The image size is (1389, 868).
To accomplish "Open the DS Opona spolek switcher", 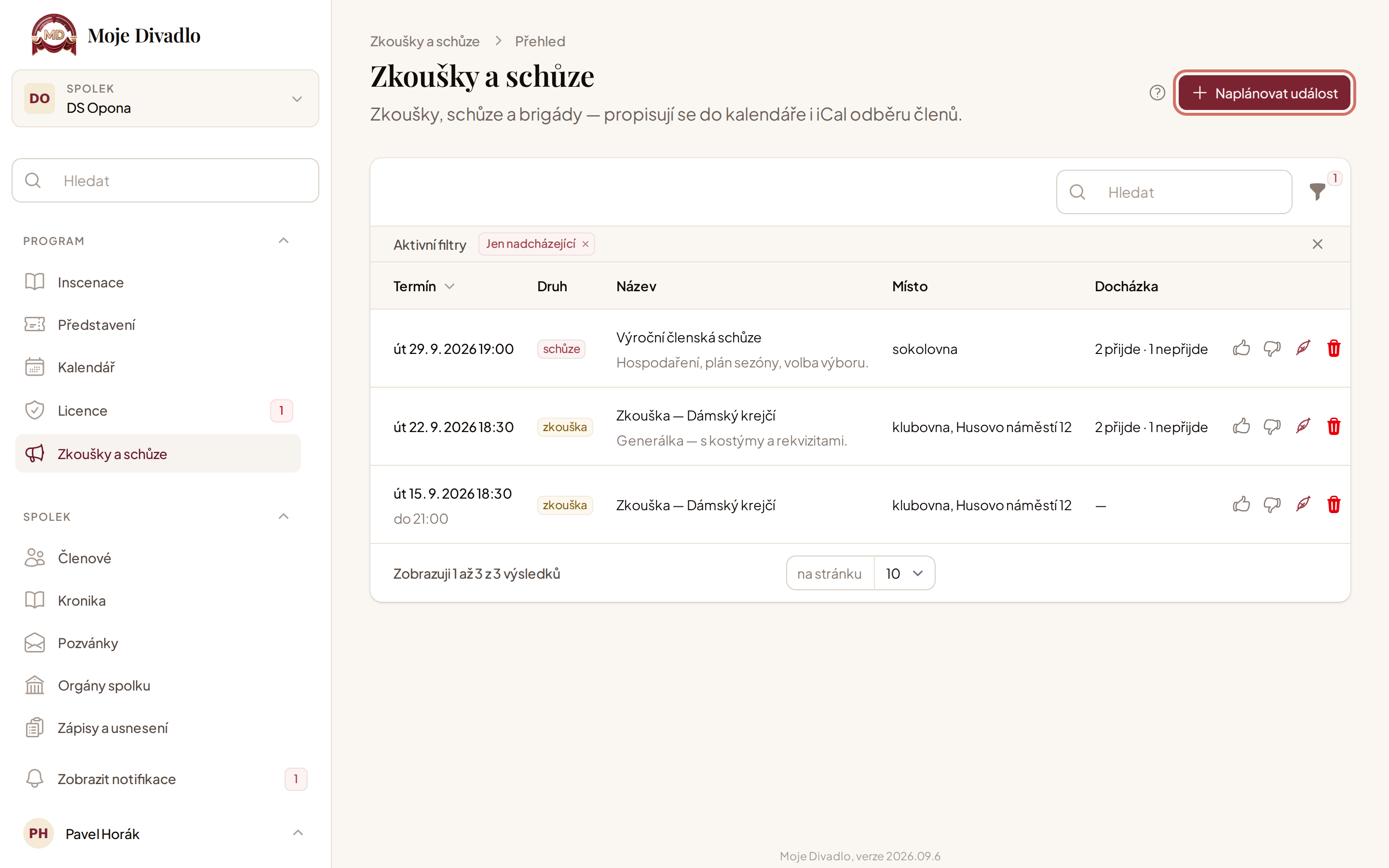I will pyautogui.click(x=165, y=99).
